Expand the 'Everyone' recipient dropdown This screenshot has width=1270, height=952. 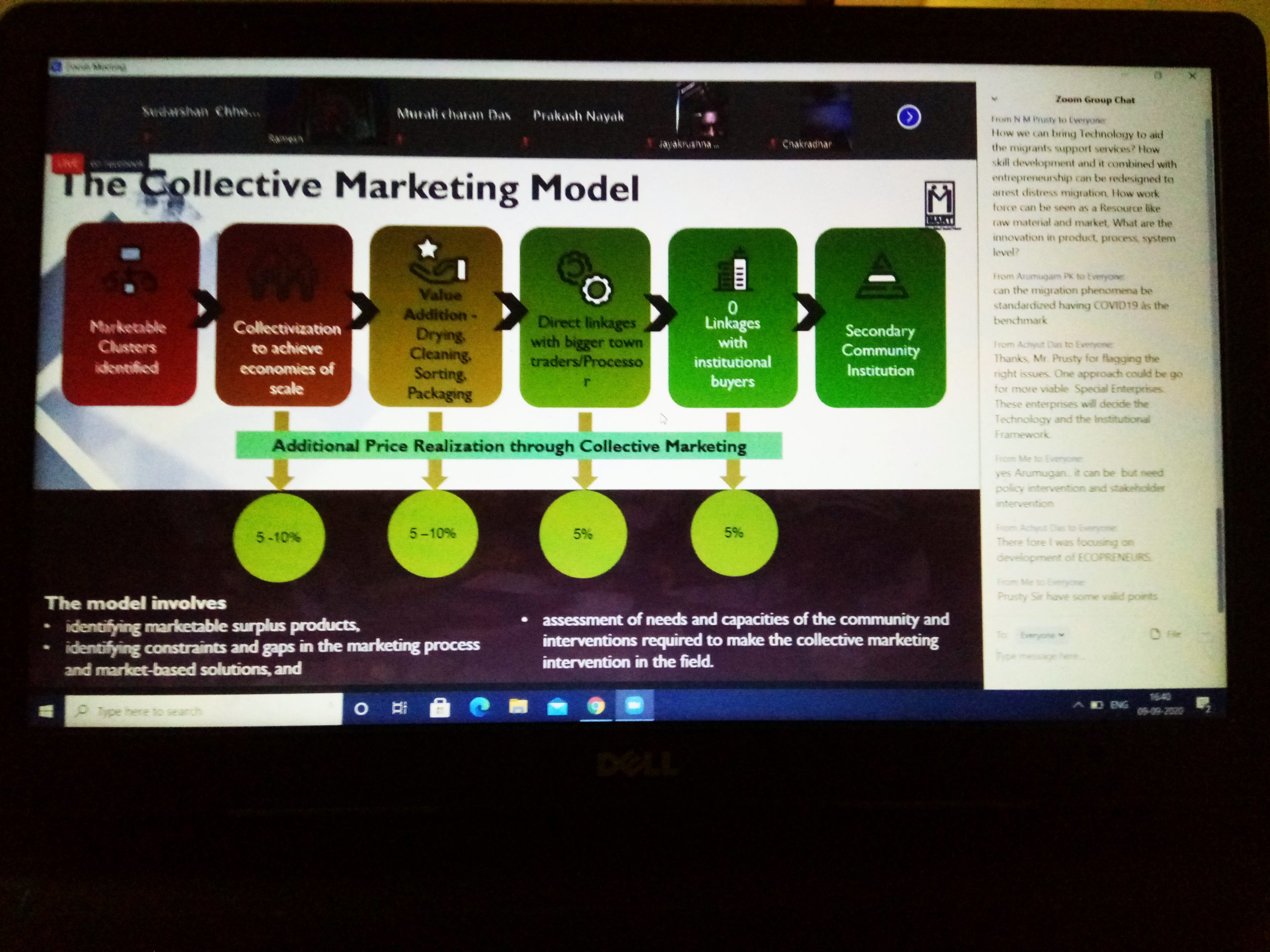(x=1042, y=635)
